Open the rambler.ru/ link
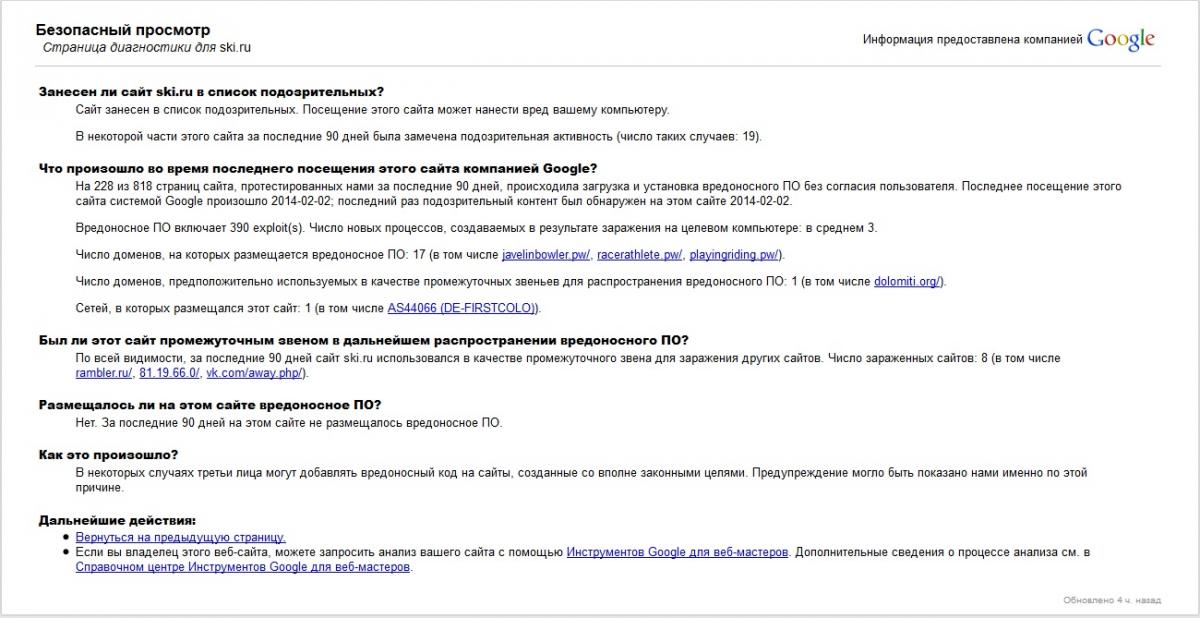This screenshot has height=618, width=1200. coord(104,373)
